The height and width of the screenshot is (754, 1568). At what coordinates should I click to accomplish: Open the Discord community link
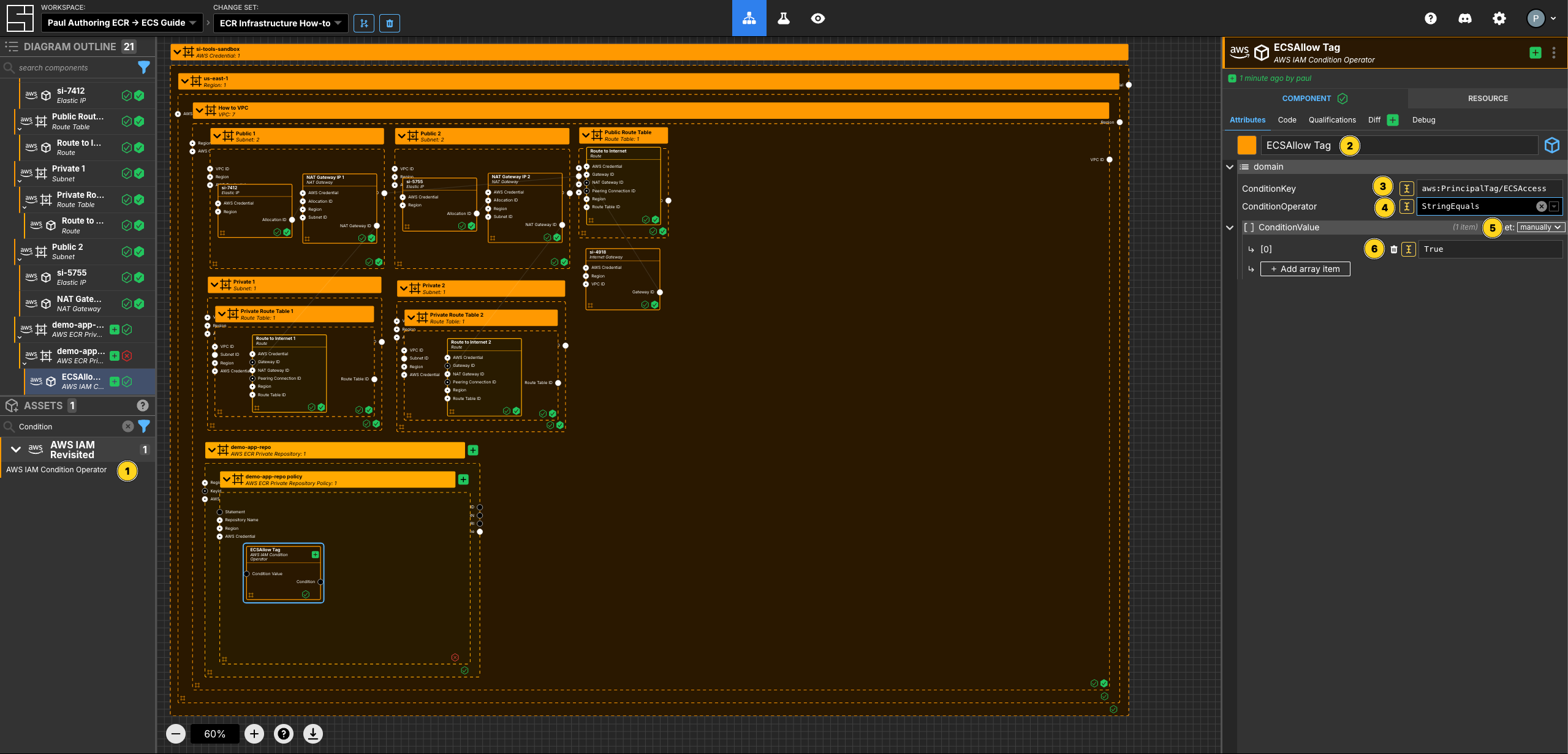[x=1464, y=18]
